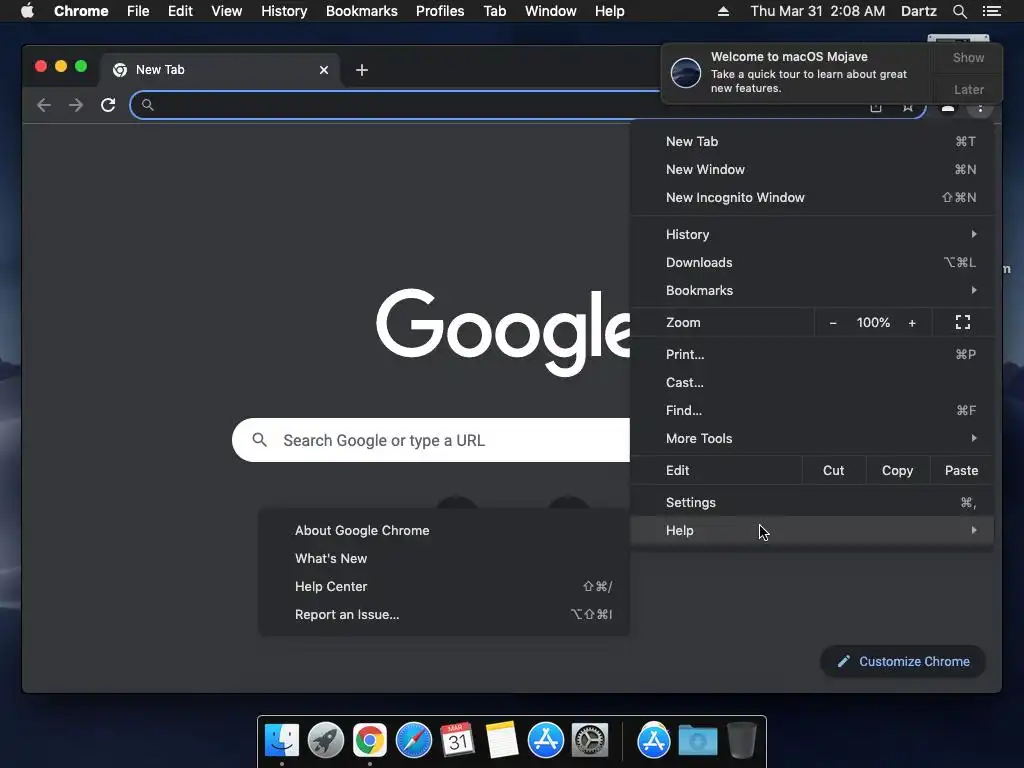1024x768 pixels.
Task: Open Google Chrome from the Dock
Action: click(x=370, y=741)
